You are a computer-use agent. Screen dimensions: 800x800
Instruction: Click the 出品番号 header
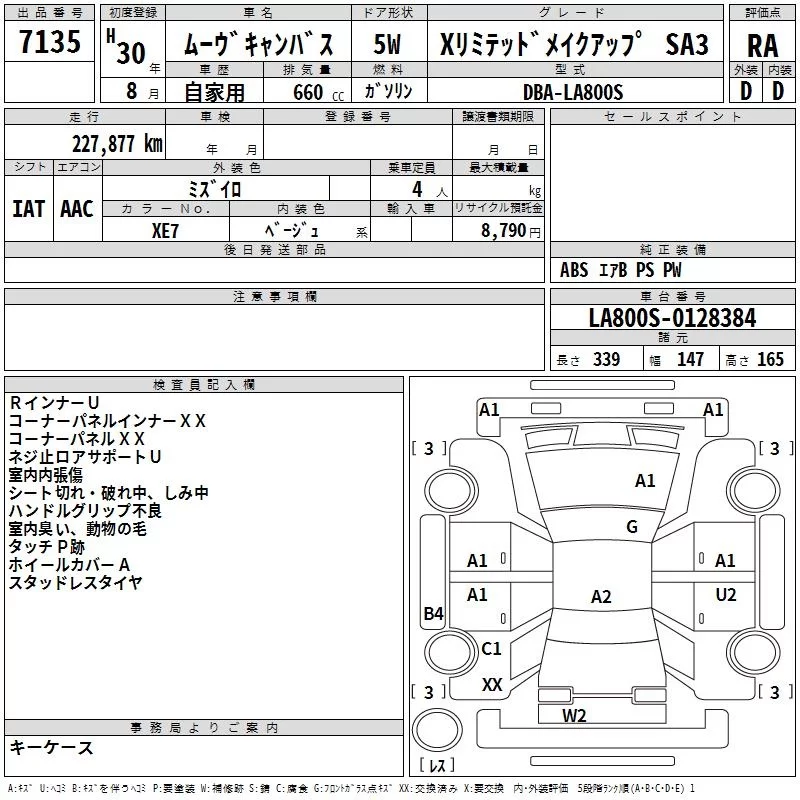tap(49, 13)
